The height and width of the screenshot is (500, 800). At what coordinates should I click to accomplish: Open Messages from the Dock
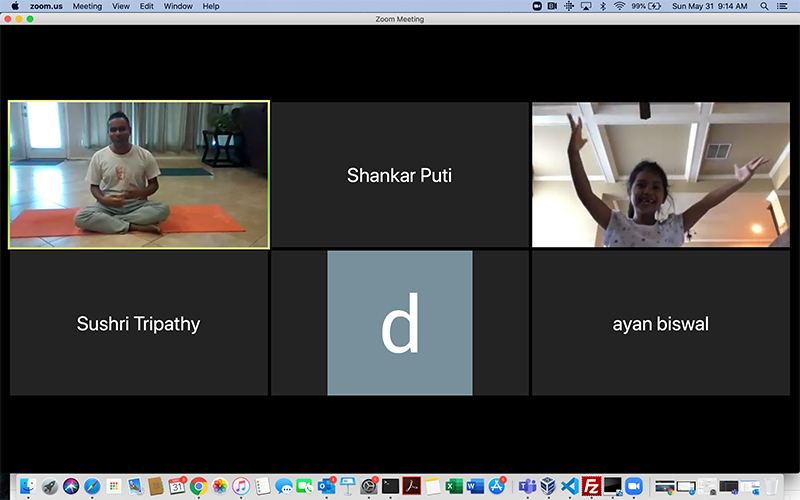284,486
